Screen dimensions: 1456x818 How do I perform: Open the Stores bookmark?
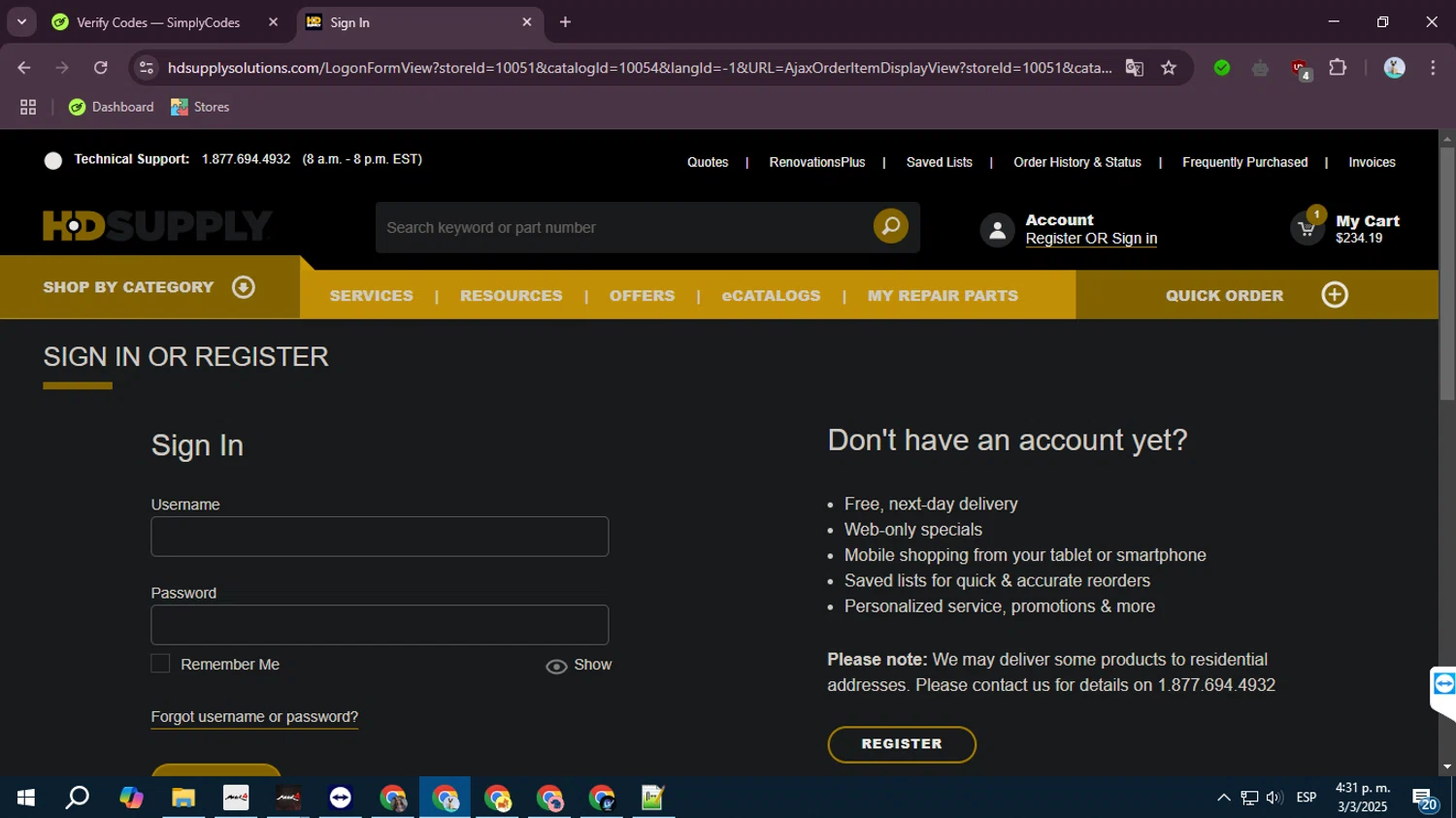coord(200,107)
